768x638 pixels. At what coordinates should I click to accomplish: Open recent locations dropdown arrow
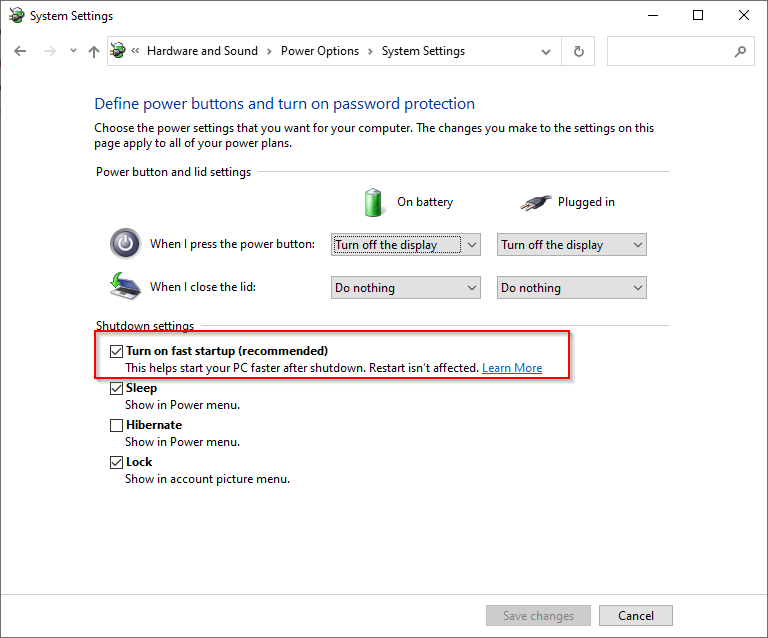click(x=73, y=50)
